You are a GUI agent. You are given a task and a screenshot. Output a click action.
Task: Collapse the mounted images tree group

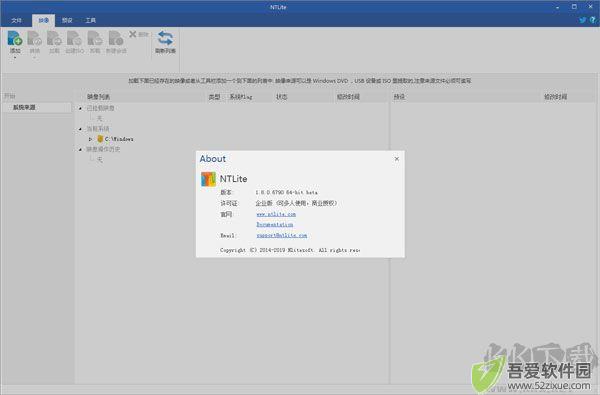[80, 108]
